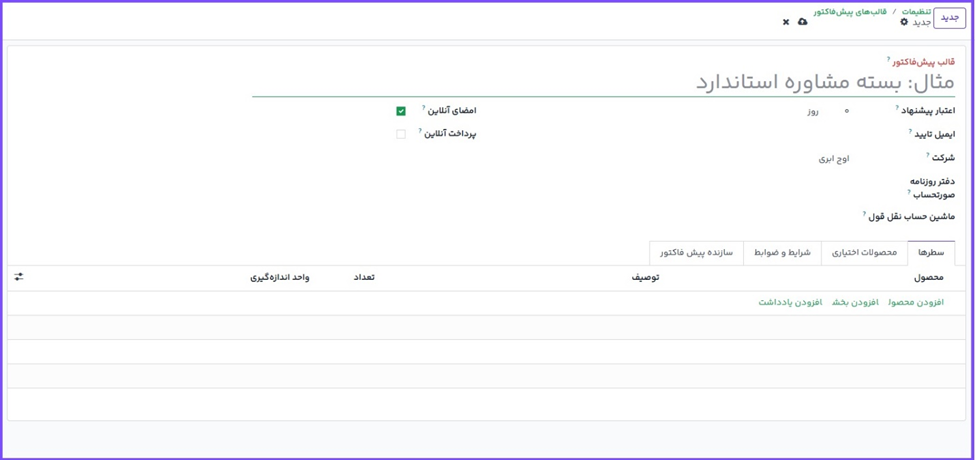Switch to the محصولات اختیاری tab

(x=864, y=253)
